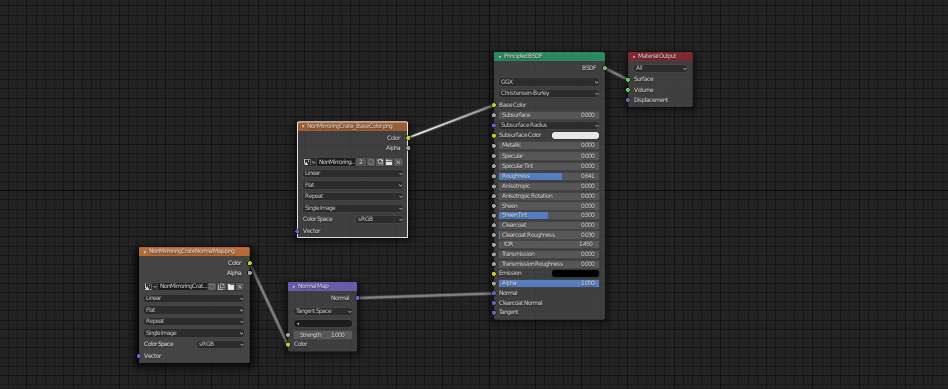Unlink image with X in BaseColor node
Screen dimensions: 948x389
(398, 162)
